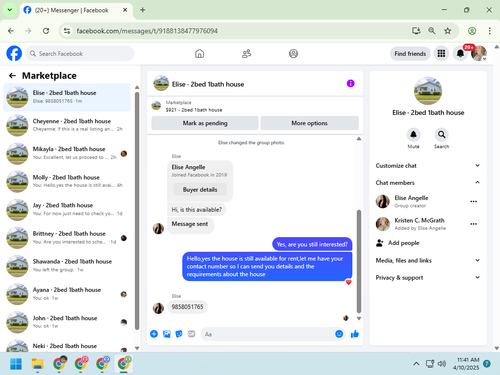
Task: Open Cheyenne - 2bed 1bath house chat
Action: point(67,125)
